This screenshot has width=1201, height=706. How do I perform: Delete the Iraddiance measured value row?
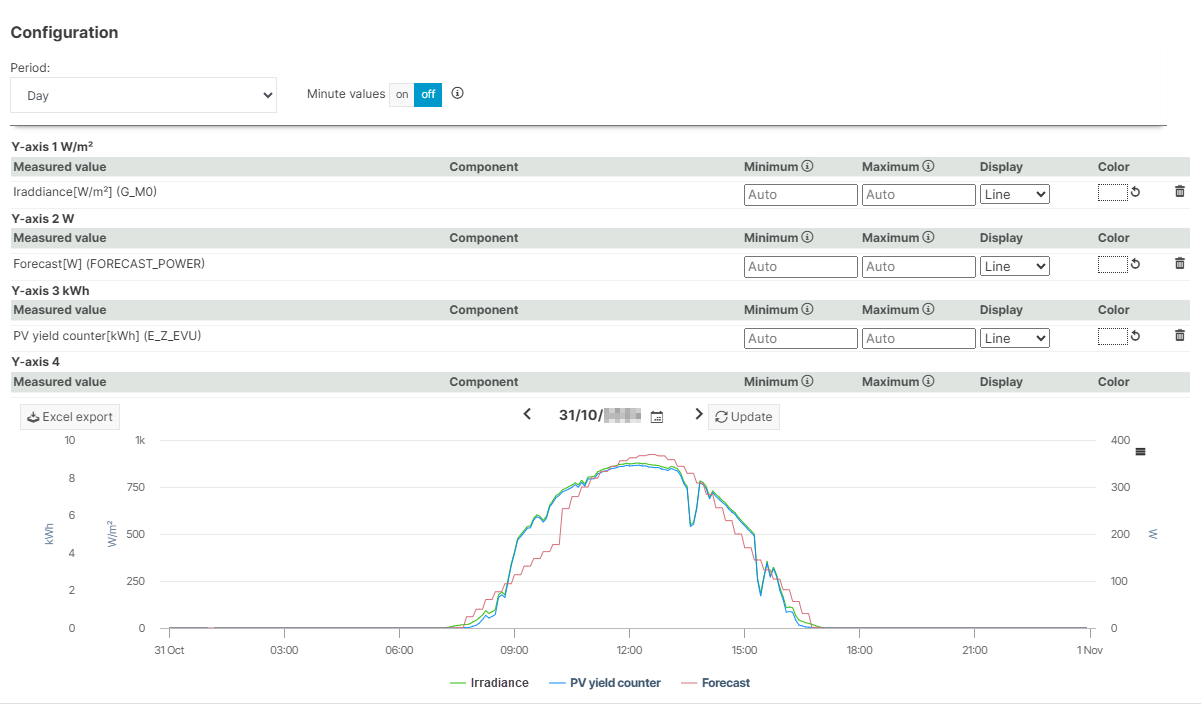point(1179,191)
